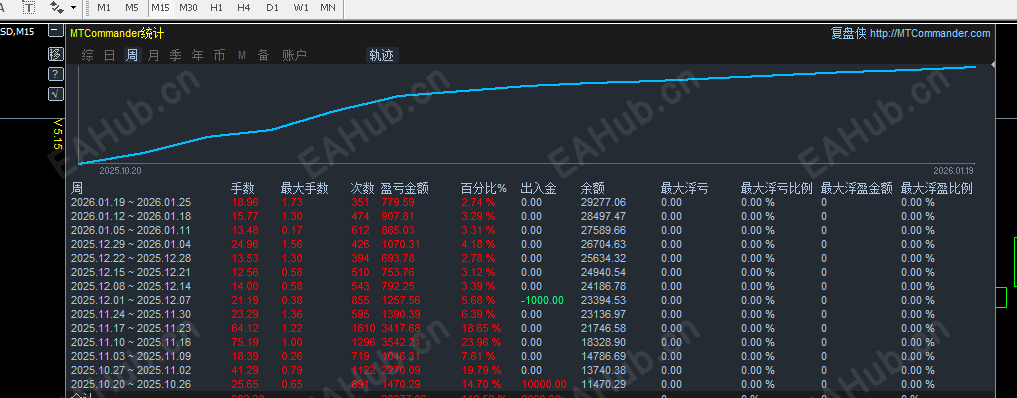This screenshot has width=1017, height=398.
Task: Click the 复盘侠 brand label
Action: (x=848, y=34)
